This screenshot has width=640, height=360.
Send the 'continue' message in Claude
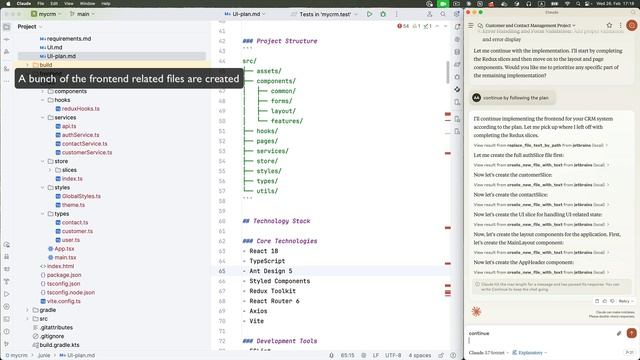[631, 333]
